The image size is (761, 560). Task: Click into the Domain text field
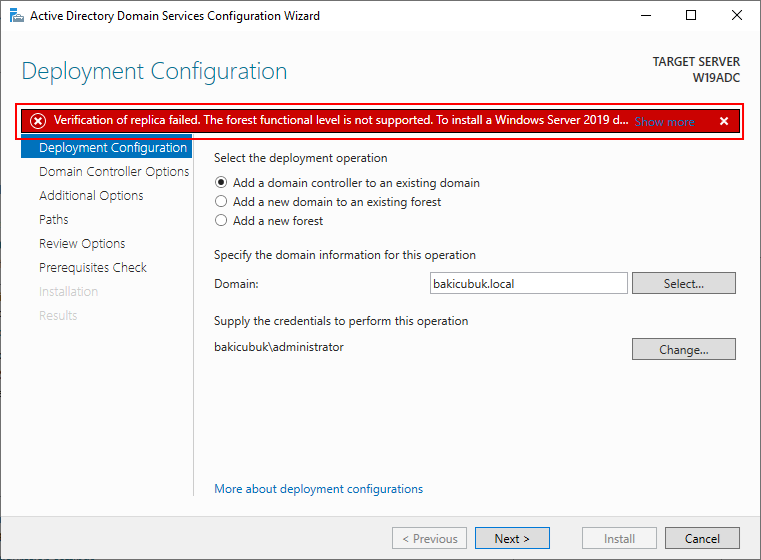pos(529,283)
